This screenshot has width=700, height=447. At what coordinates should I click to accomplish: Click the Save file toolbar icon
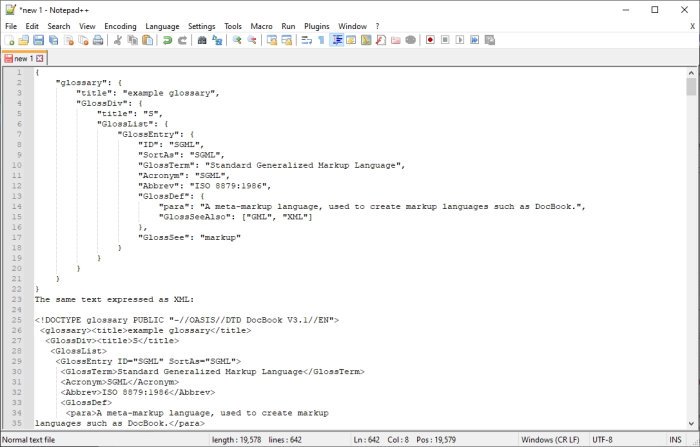coord(38,40)
